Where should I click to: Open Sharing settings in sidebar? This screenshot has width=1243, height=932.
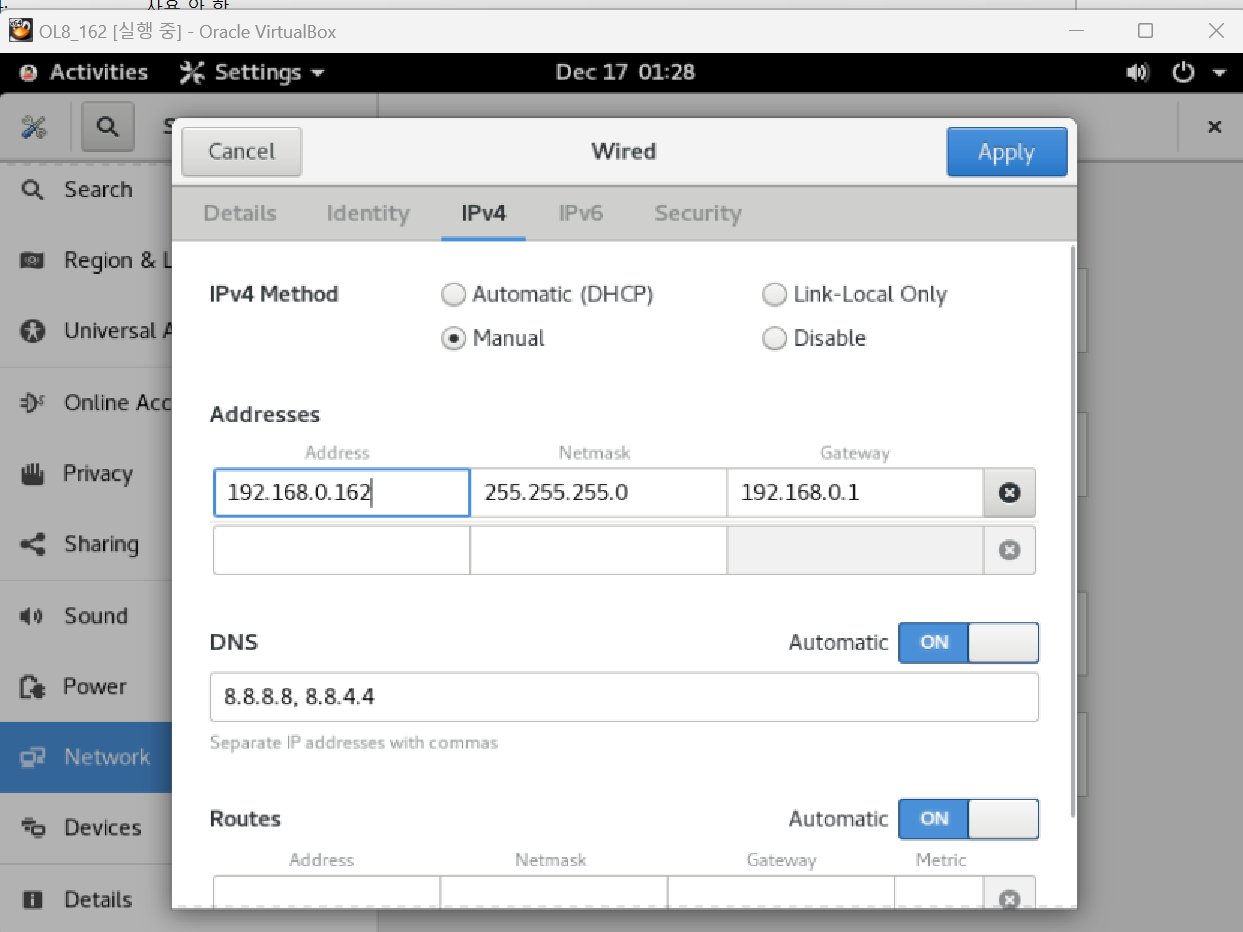tap(86, 545)
